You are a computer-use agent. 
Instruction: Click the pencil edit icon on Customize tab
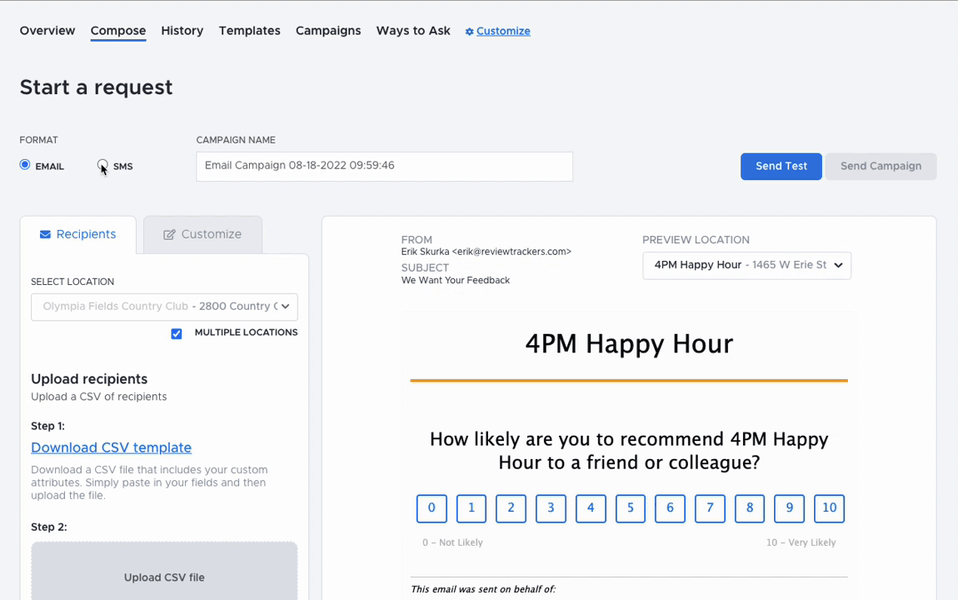point(169,235)
